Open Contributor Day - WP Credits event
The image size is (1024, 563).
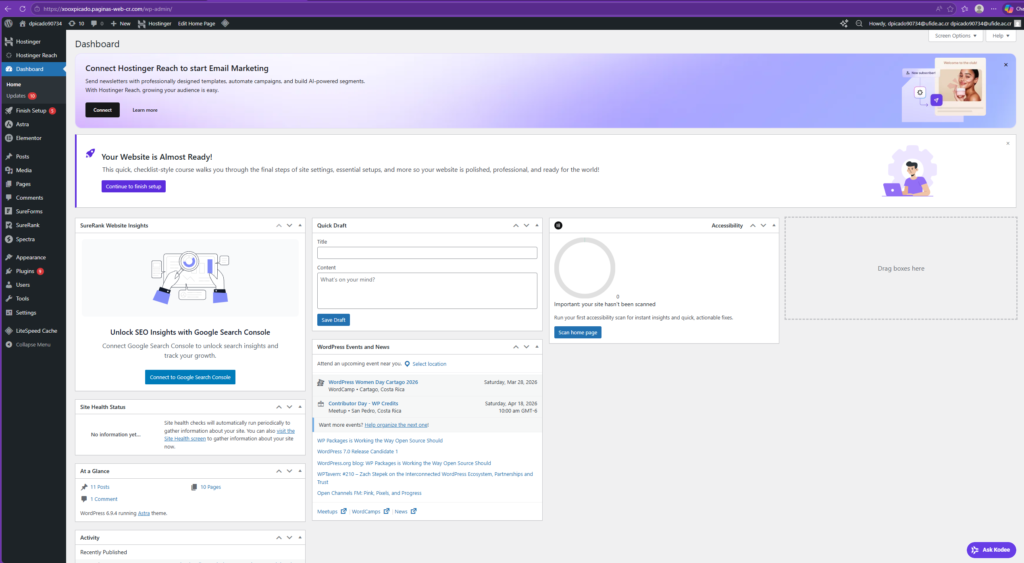click(363, 404)
